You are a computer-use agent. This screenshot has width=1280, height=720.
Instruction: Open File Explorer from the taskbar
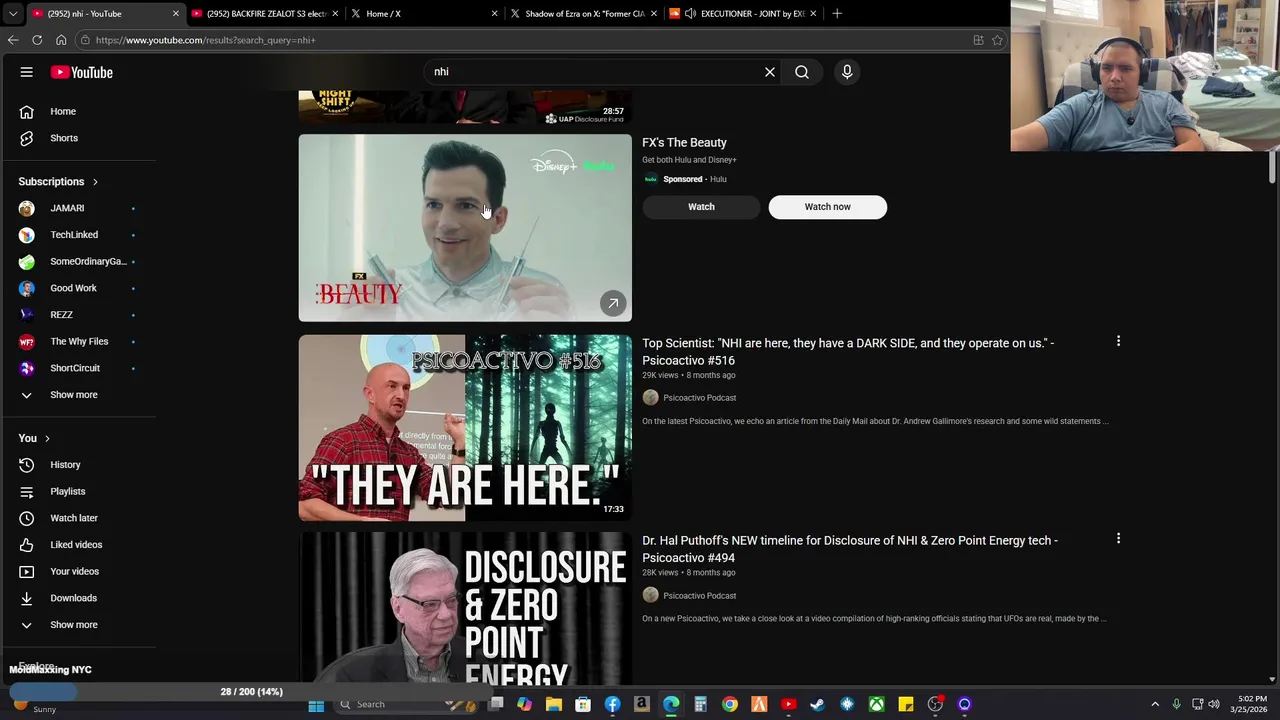click(x=554, y=705)
